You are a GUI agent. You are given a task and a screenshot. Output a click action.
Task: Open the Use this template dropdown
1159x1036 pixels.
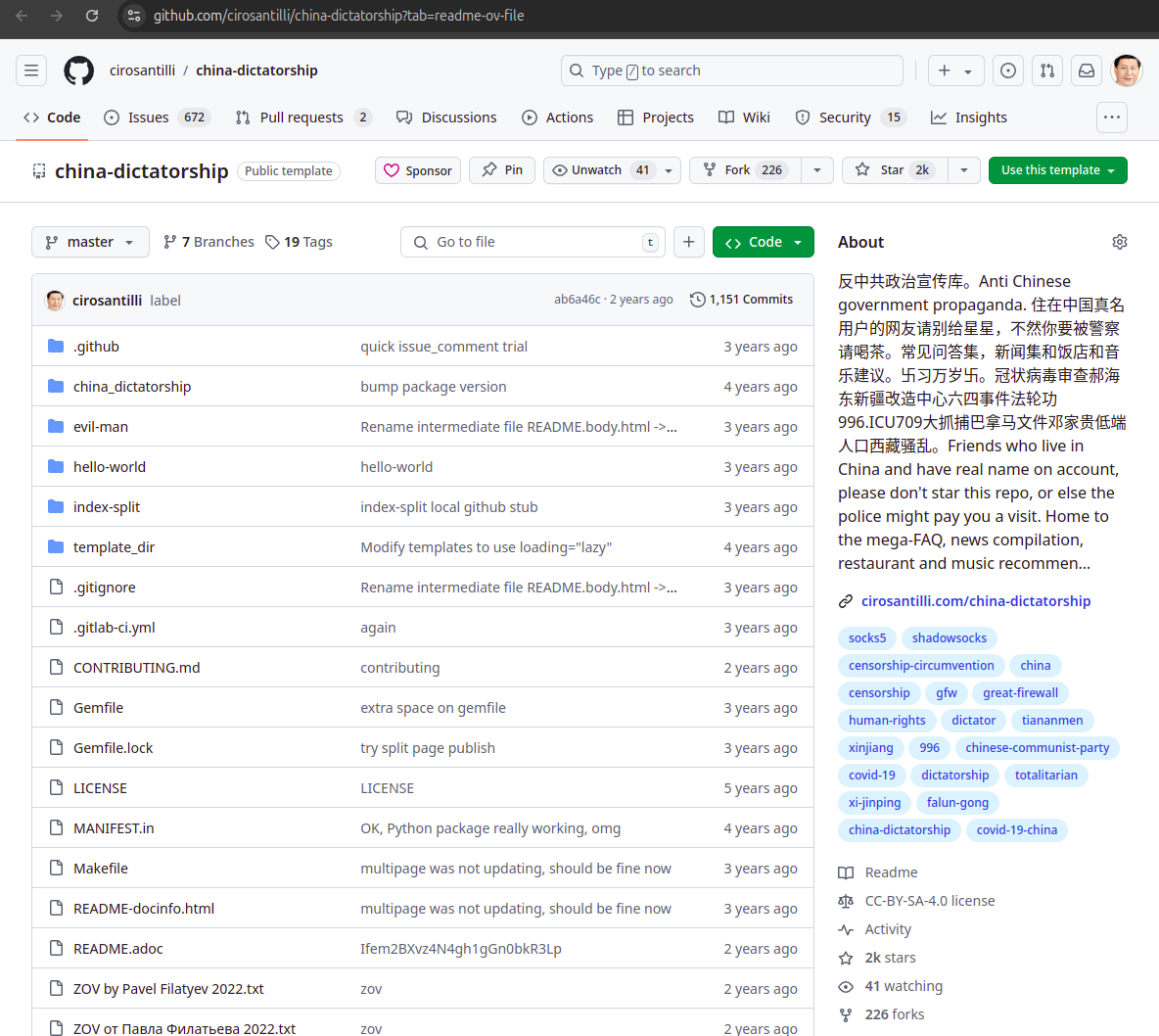pos(1058,170)
